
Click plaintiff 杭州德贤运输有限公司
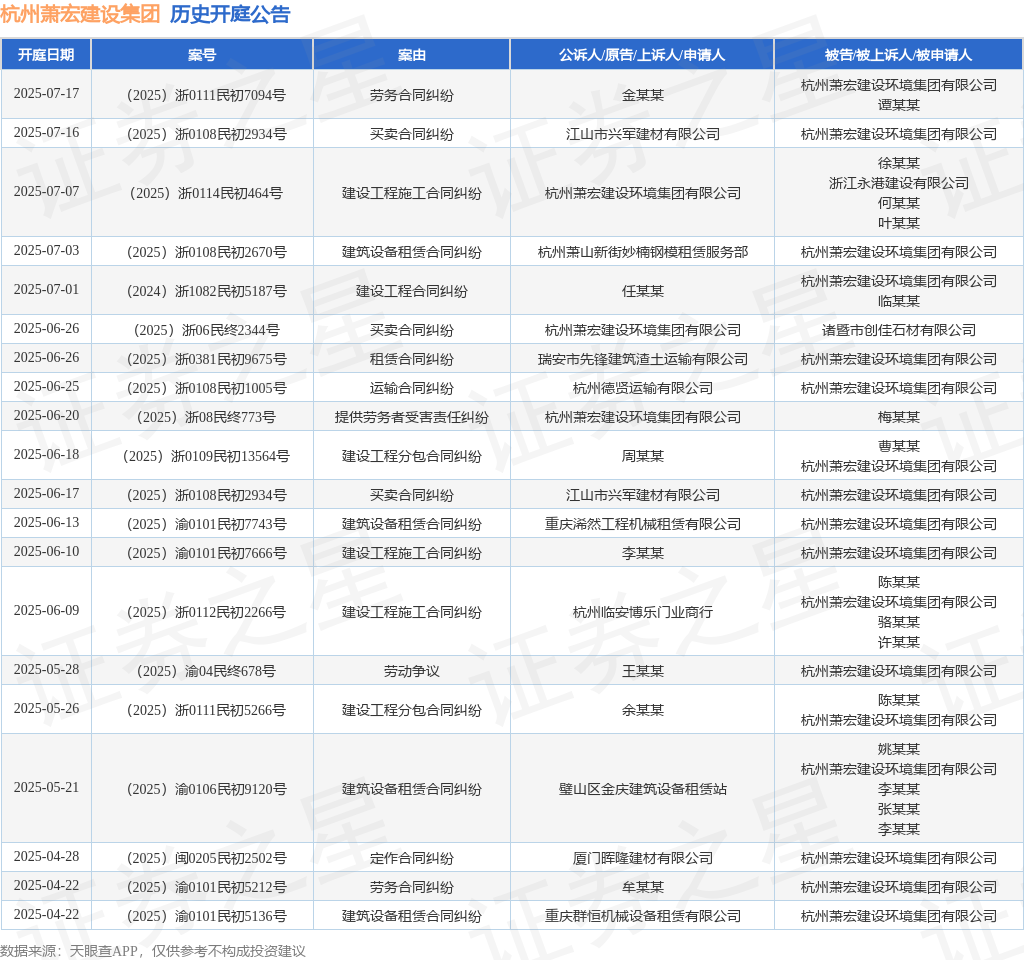coord(643,389)
